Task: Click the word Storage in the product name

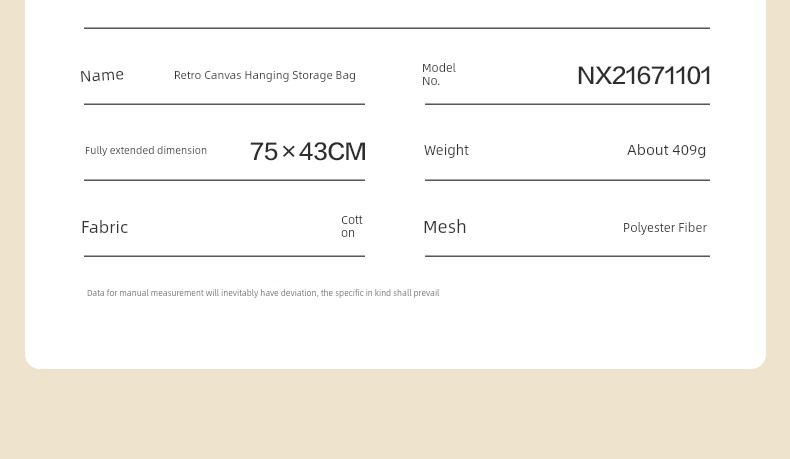Action: point(312,76)
